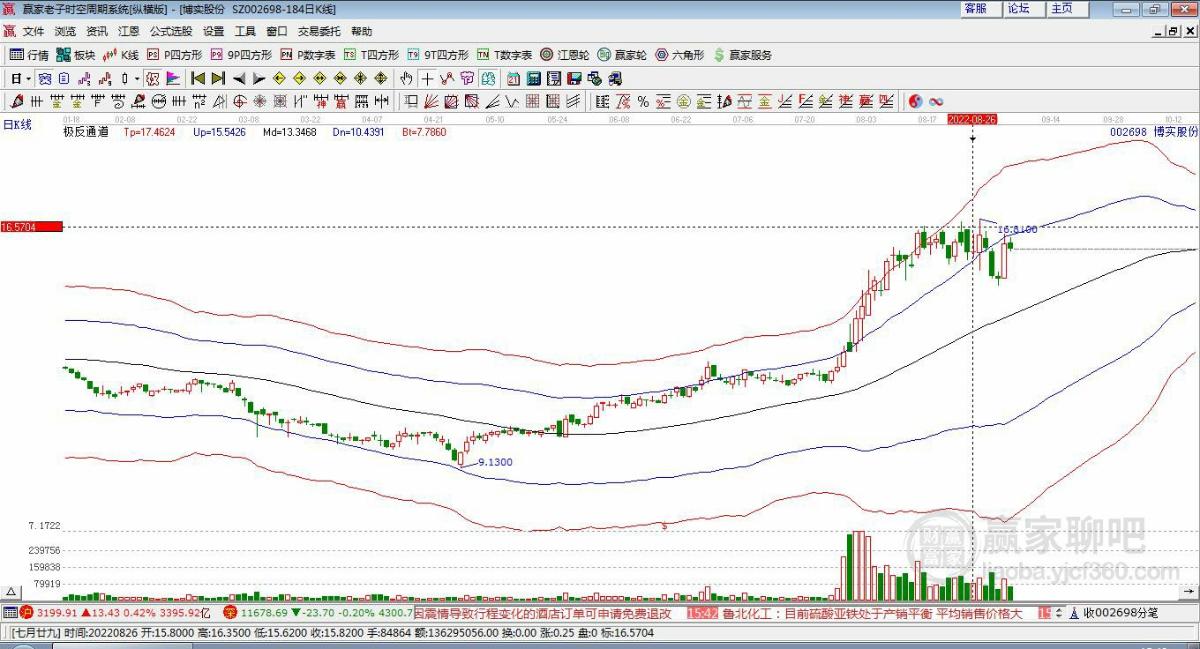This screenshot has height=649, width=1200.
Task: Click the Dn=10.4391 indicator value
Action: 358,131
